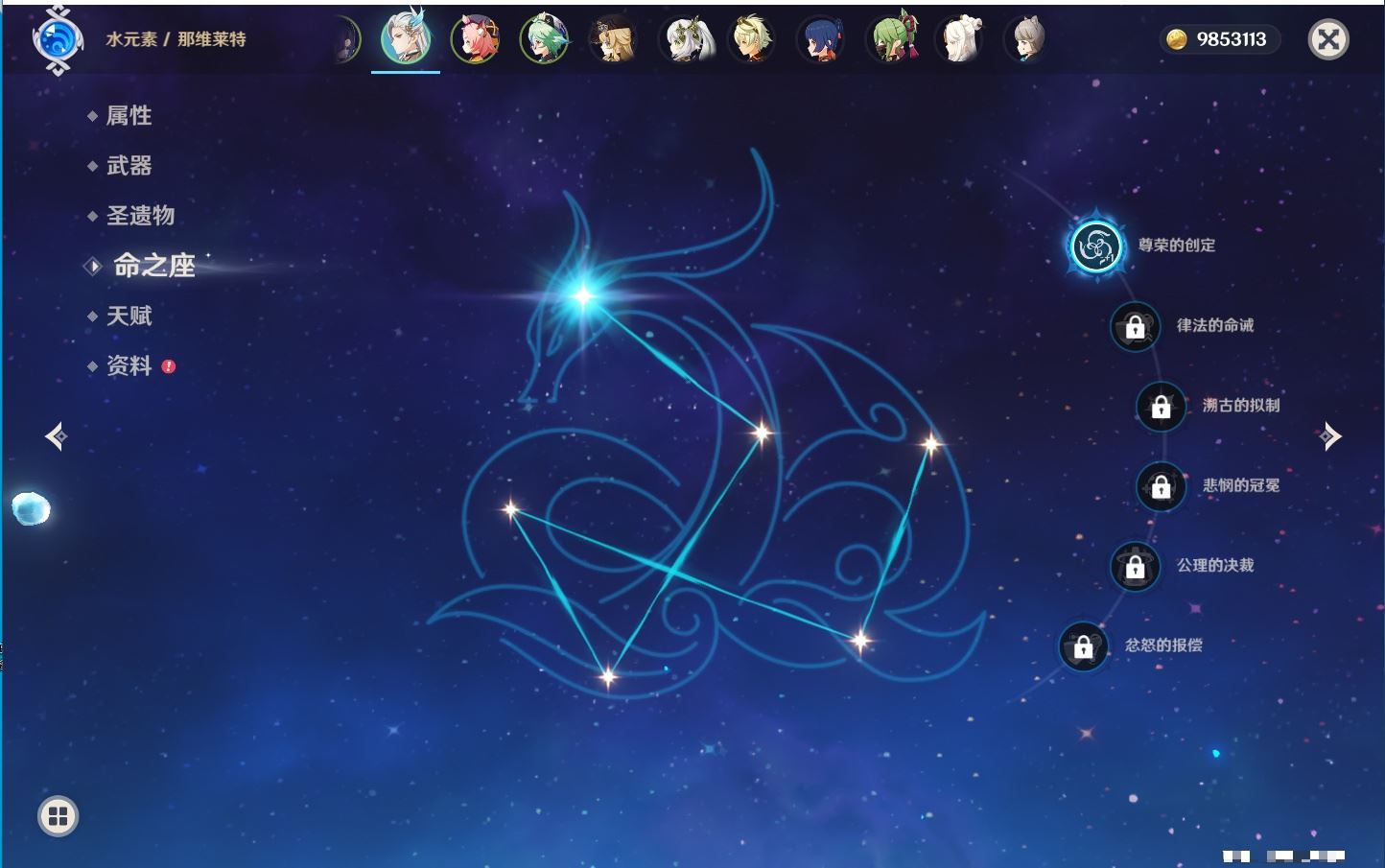The image size is (1385, 868).
Task: Switch to the green-haired masked character avatar
Action: click(x=892, y=39)
